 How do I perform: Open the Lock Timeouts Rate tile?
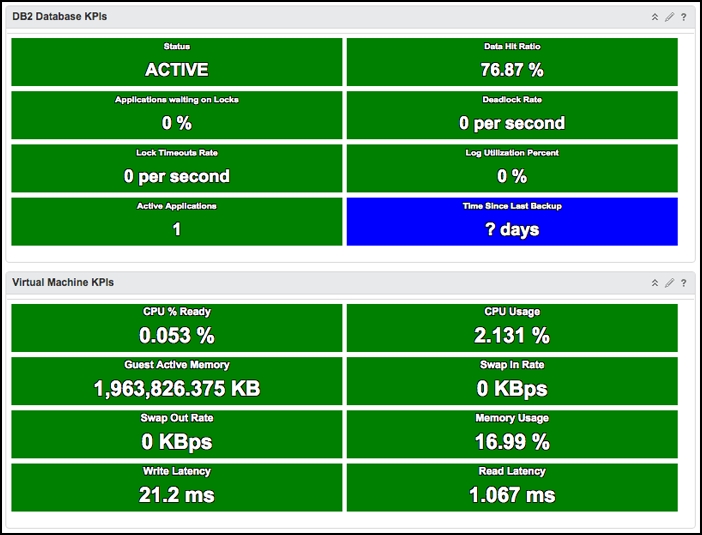click(x=177, y=168)
